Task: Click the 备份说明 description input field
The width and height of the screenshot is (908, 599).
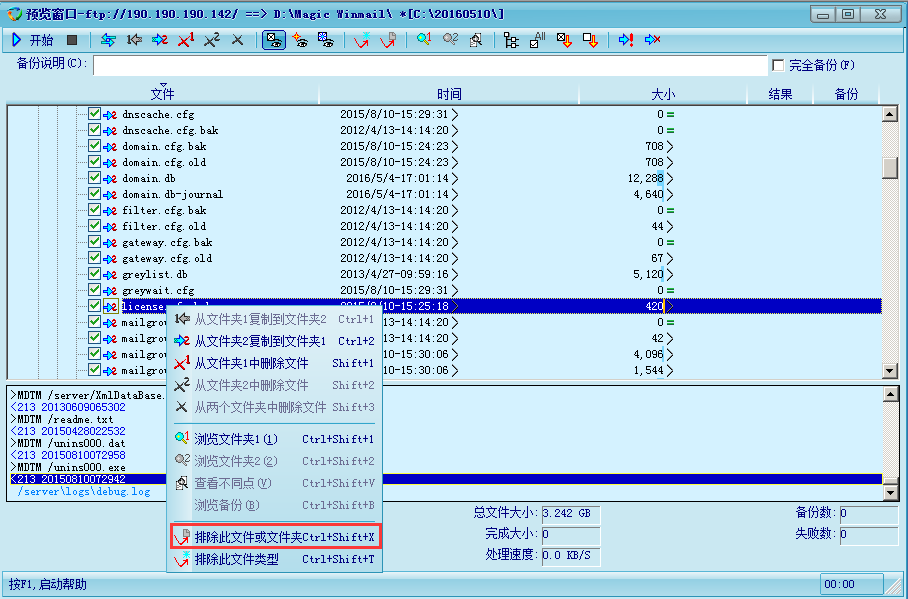Action: coord(430,65)
